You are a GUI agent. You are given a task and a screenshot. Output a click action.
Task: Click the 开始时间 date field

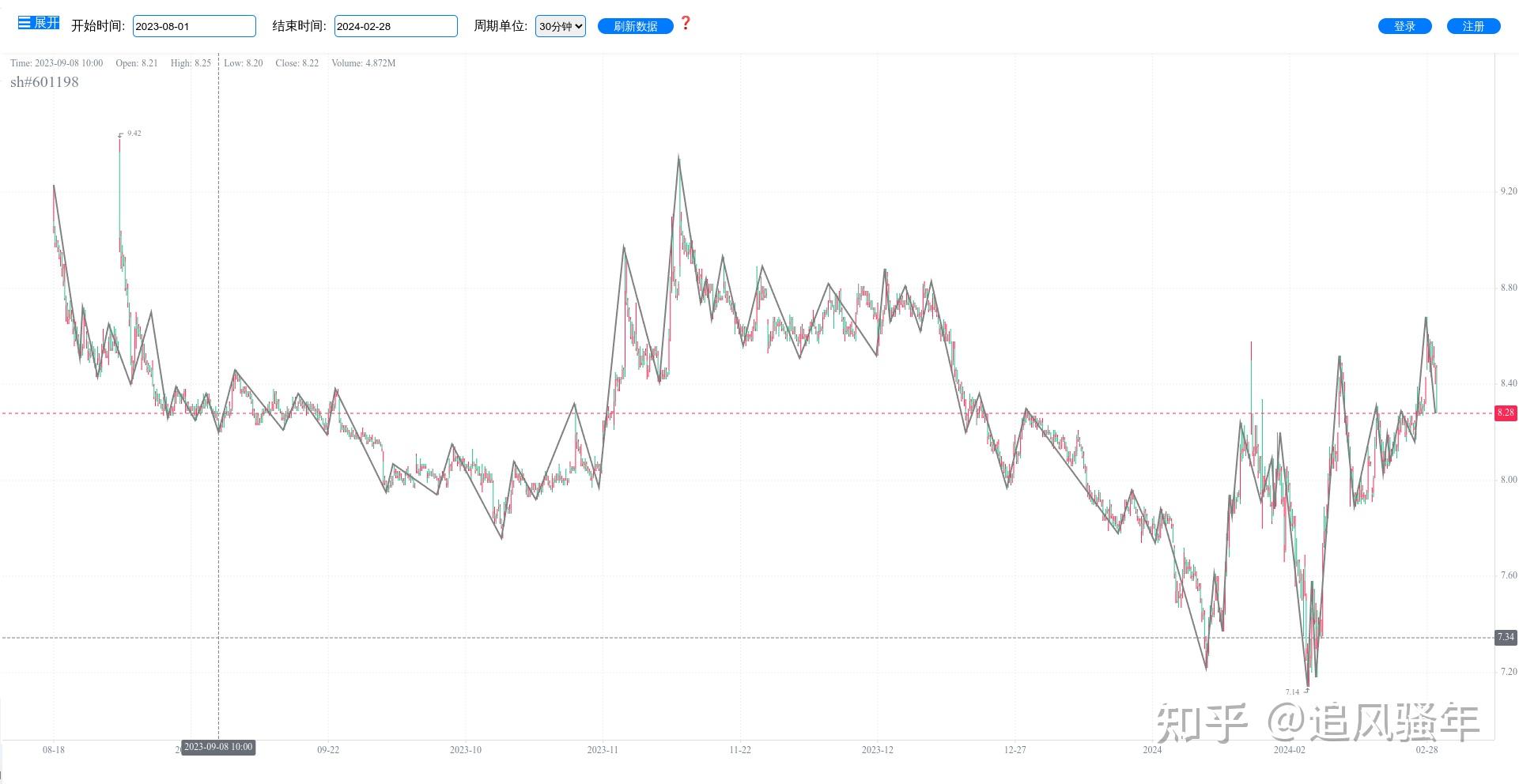click(x=195, y=26)
